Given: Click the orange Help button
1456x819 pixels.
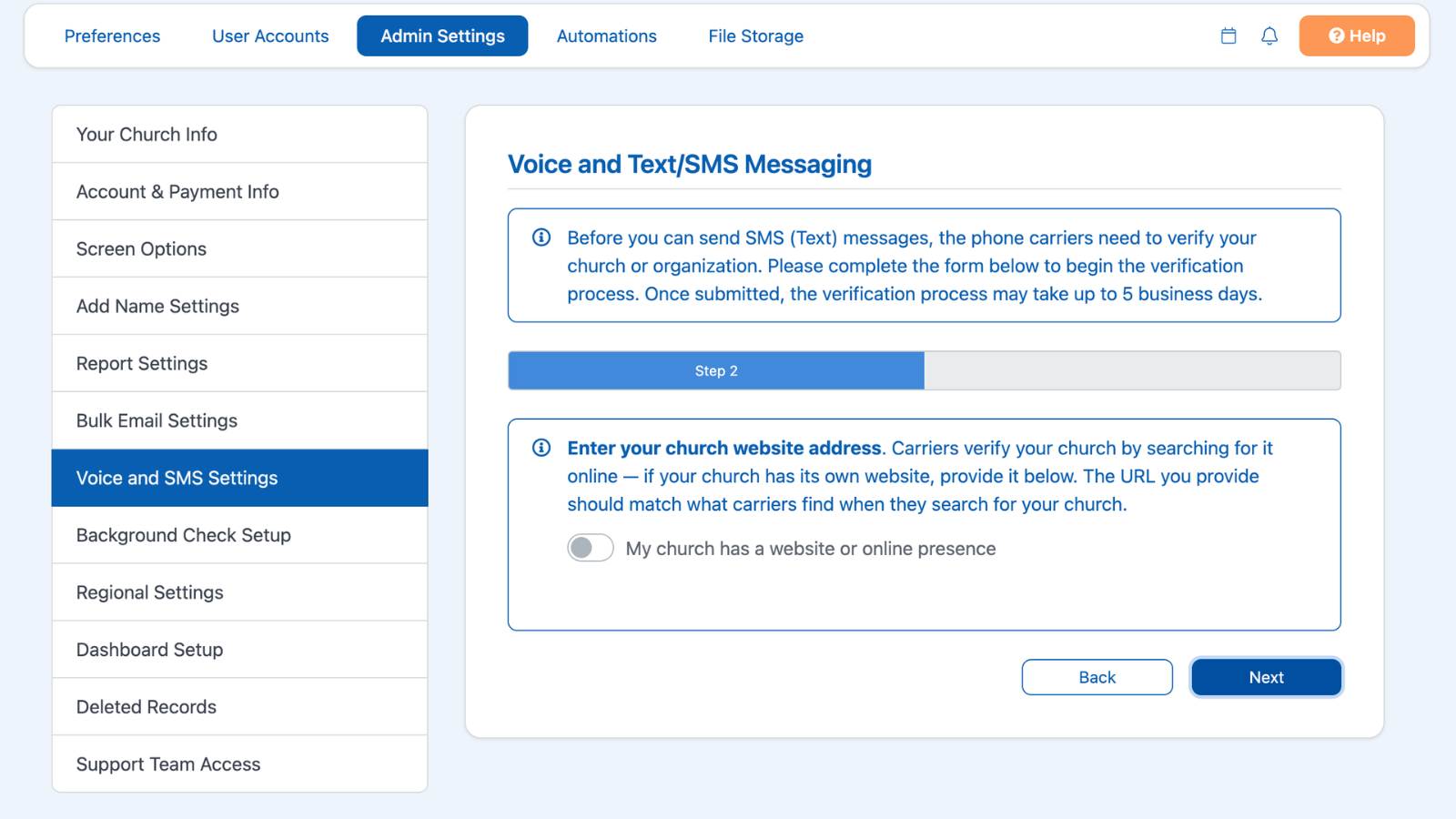Looking at the screenshot, I should [x=1357, y=35].
